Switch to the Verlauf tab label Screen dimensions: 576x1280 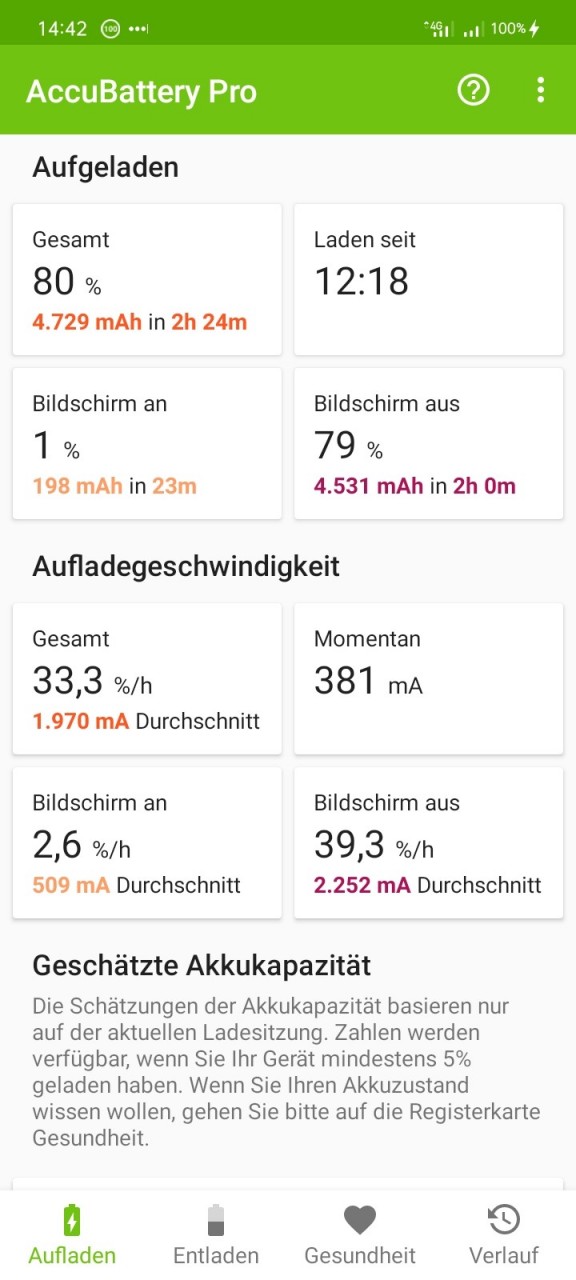(x=504, y=1256)
